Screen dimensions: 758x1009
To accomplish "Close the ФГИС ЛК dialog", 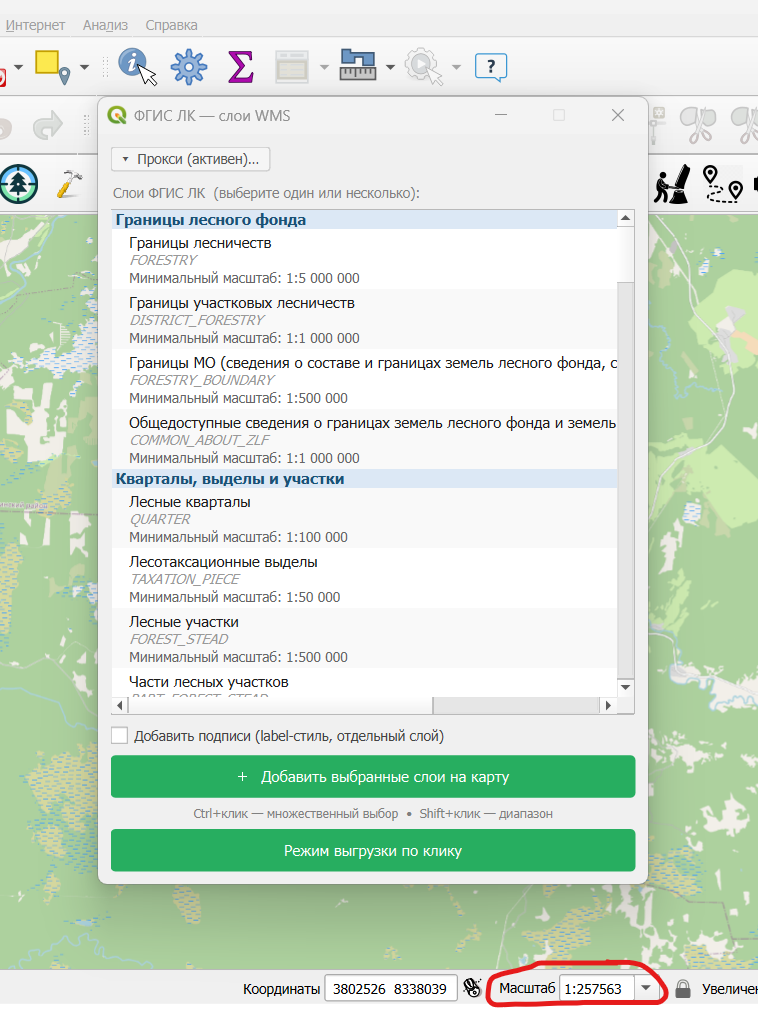I will point(618,115).
